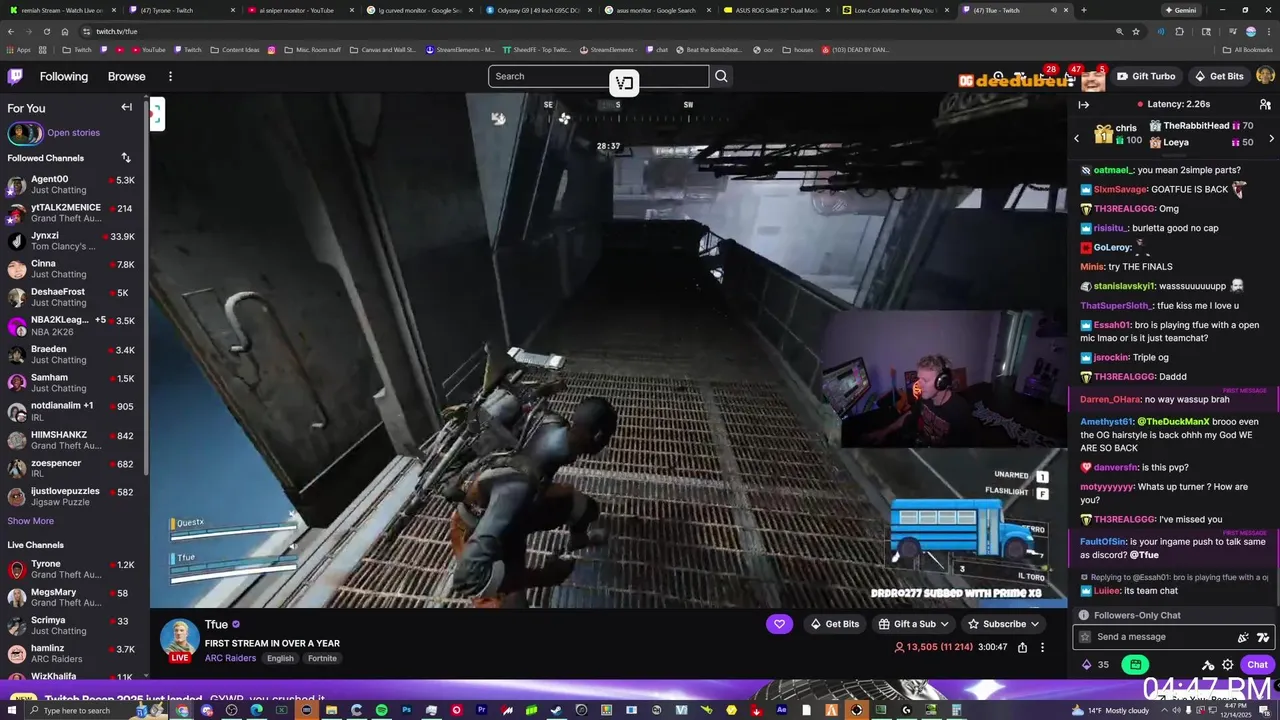Viewport: 1280px width, 720px height.
Task: Open Steam from the taskbar
Action: (x=556, y=710)
